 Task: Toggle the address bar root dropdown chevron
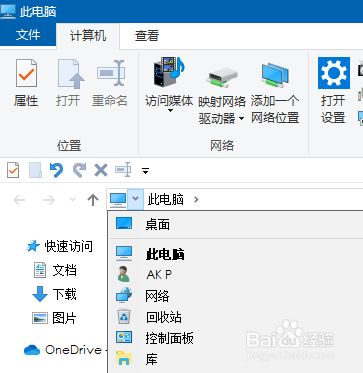click(x=135, y=199)
